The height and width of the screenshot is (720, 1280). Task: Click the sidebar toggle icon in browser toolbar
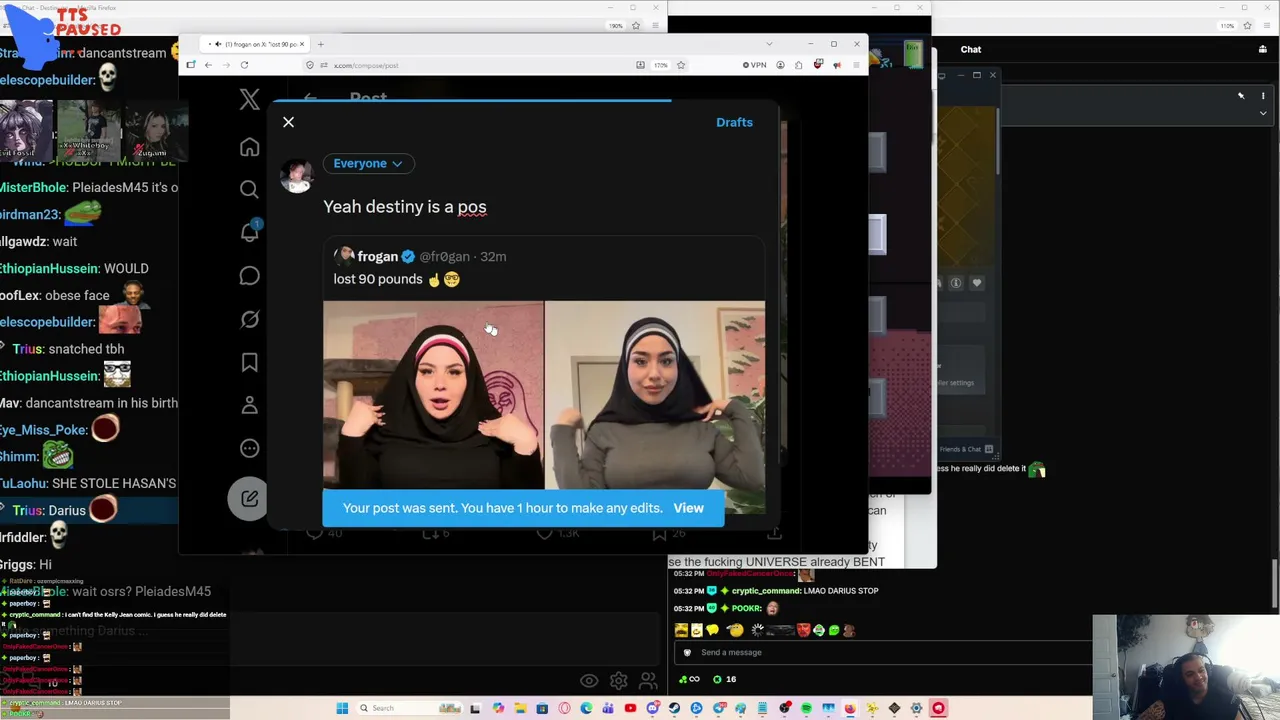[x=191, y=65]
